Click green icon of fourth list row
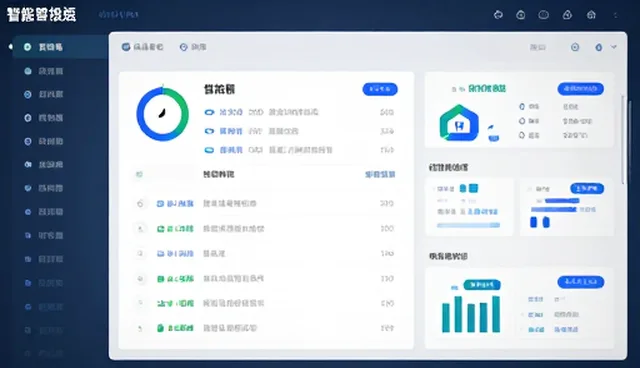Image resolution: width=640 pixels, height=368 pixels. (160, 279)
